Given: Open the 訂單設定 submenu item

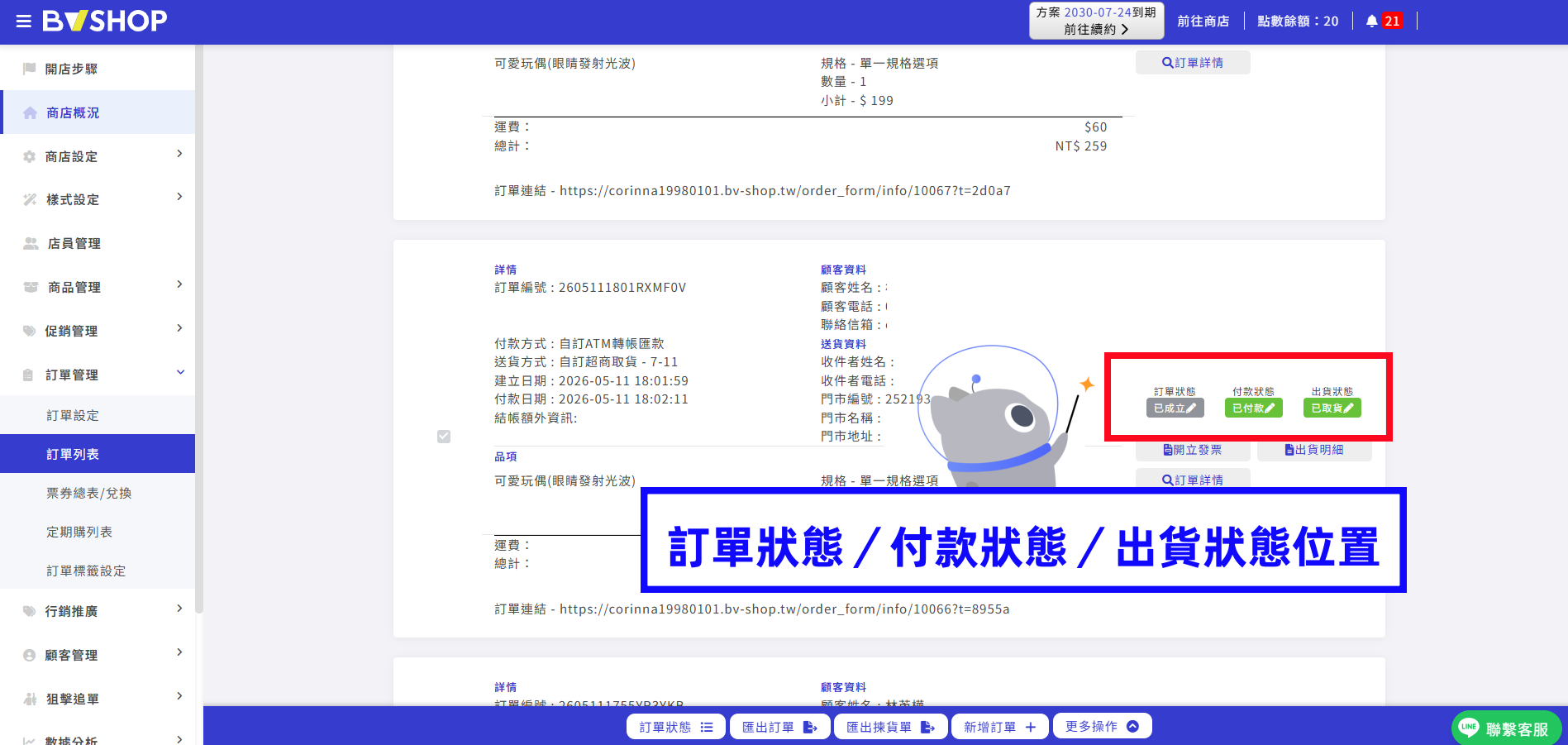Looking at the screenshot, I should click(98, 415).
